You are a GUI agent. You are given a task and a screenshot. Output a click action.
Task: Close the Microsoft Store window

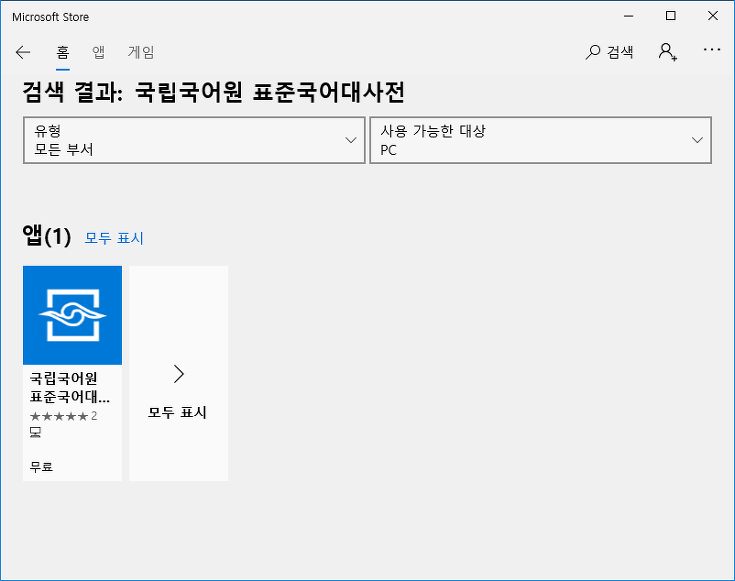(713, 16)
